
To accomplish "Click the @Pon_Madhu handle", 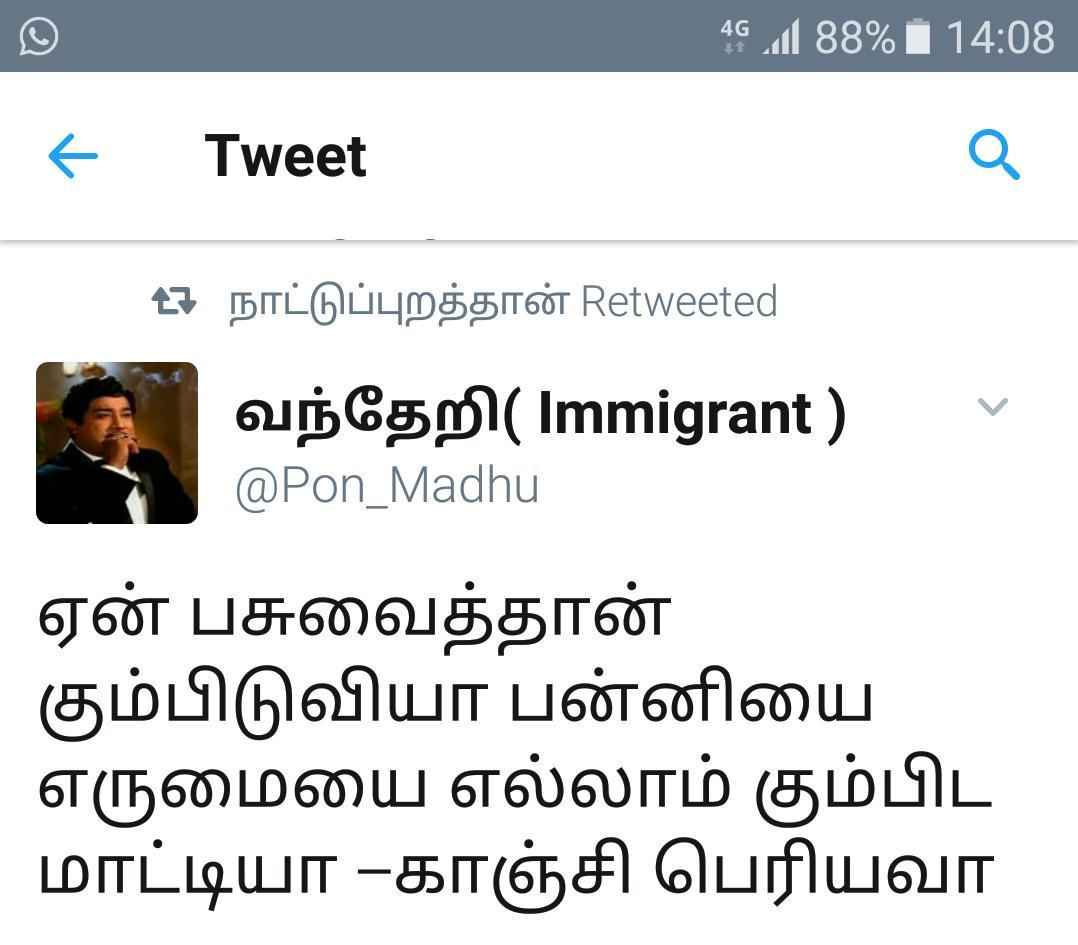I will click(387, 487).
